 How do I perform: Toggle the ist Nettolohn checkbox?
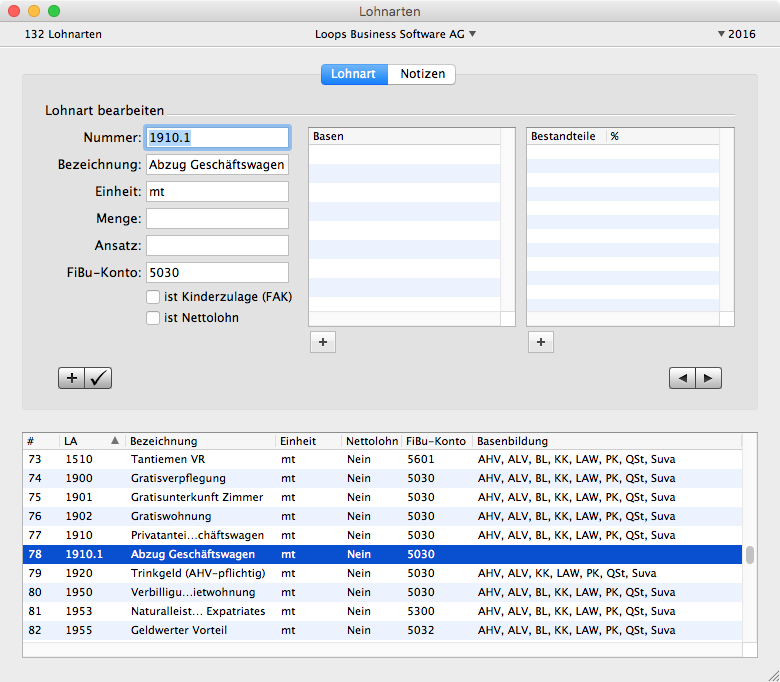(153, 318)
